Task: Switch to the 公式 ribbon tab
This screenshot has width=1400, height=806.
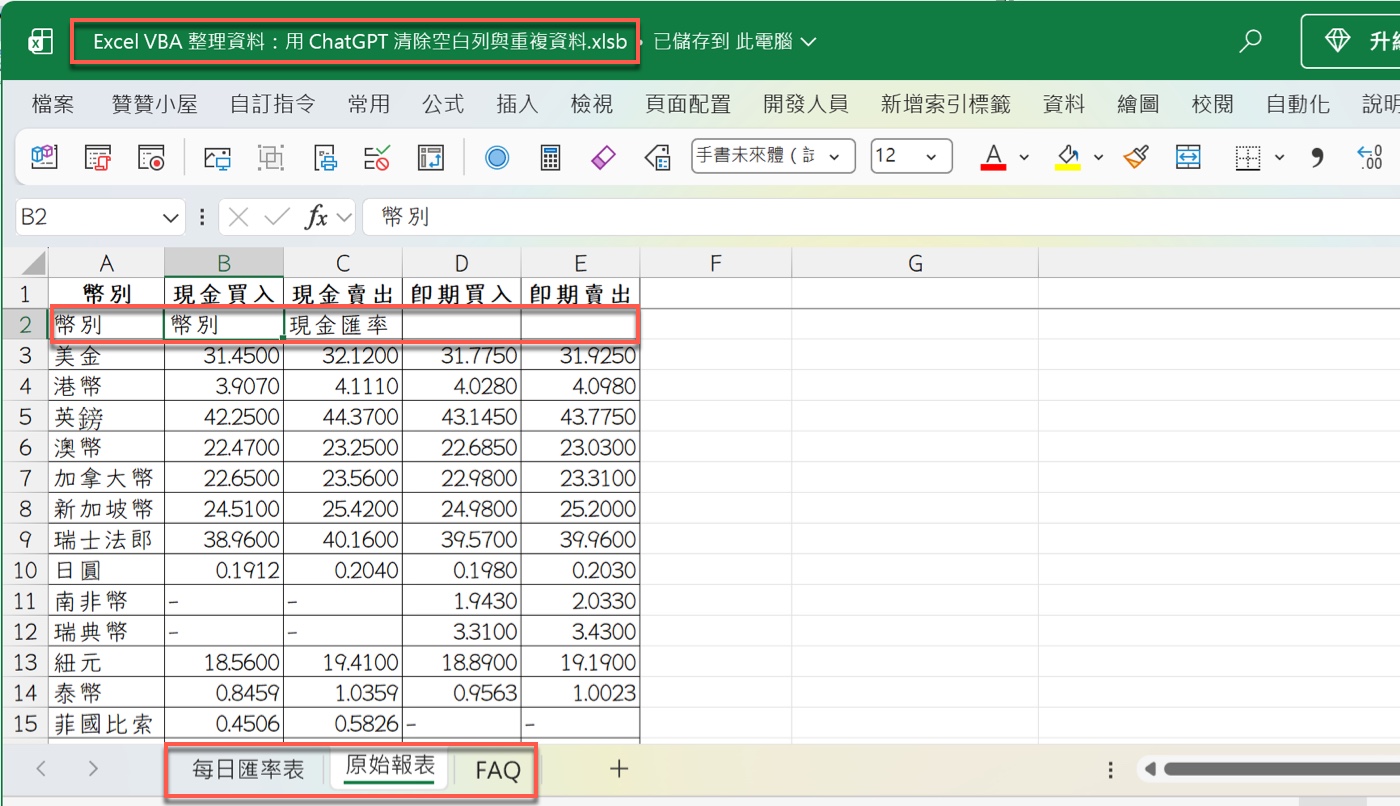Action: click(442, 104)
